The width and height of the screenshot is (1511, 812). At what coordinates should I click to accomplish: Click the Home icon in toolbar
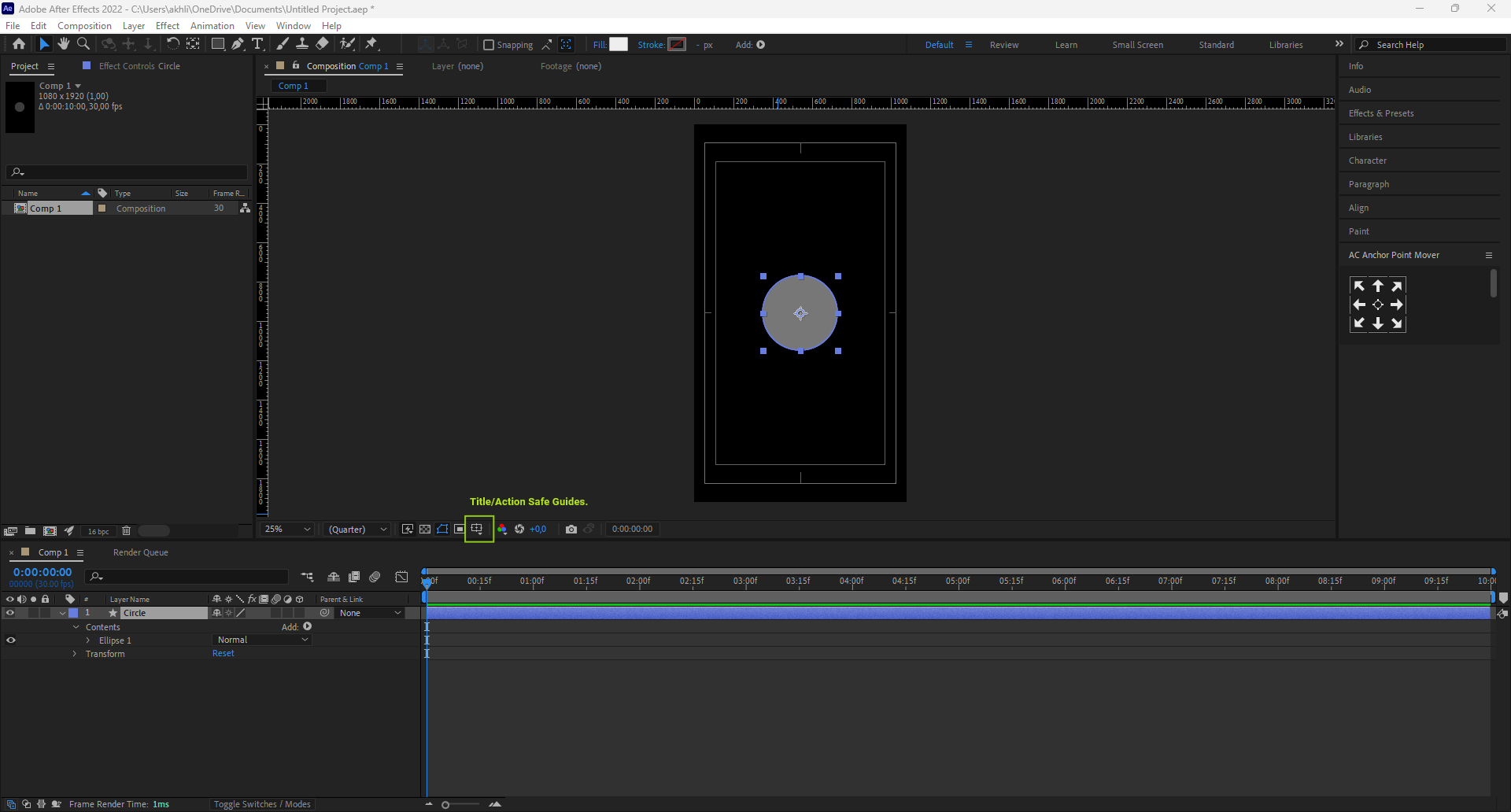click(19, 44)
